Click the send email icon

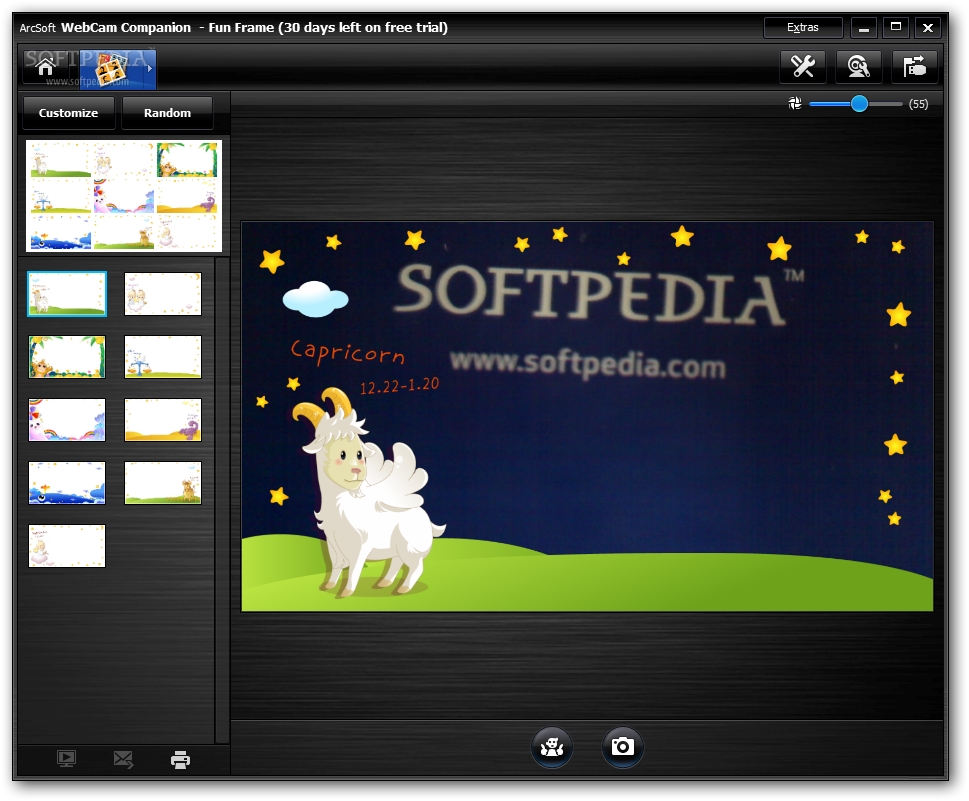click(124, 760)
